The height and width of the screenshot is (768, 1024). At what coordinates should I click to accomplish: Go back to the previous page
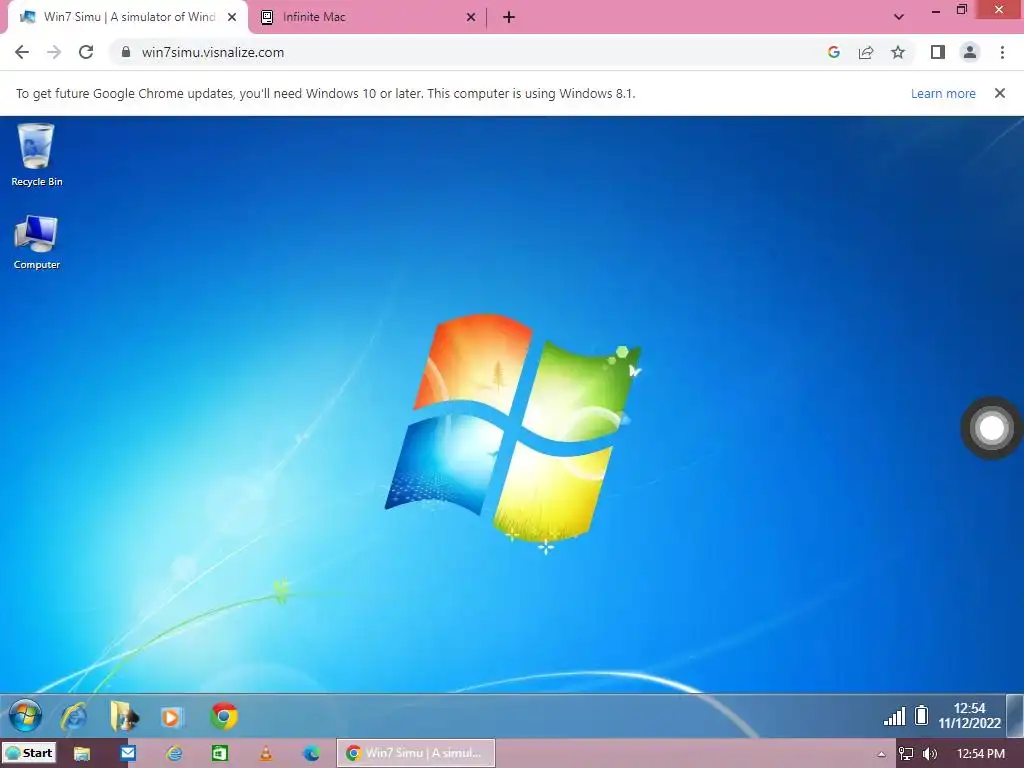tap(22, 52)
